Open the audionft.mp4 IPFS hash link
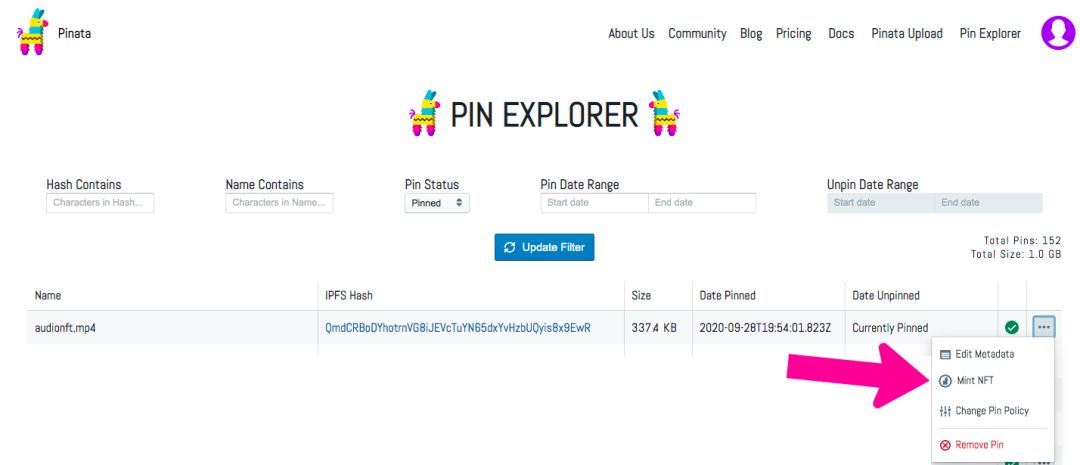 click(458, 328)
